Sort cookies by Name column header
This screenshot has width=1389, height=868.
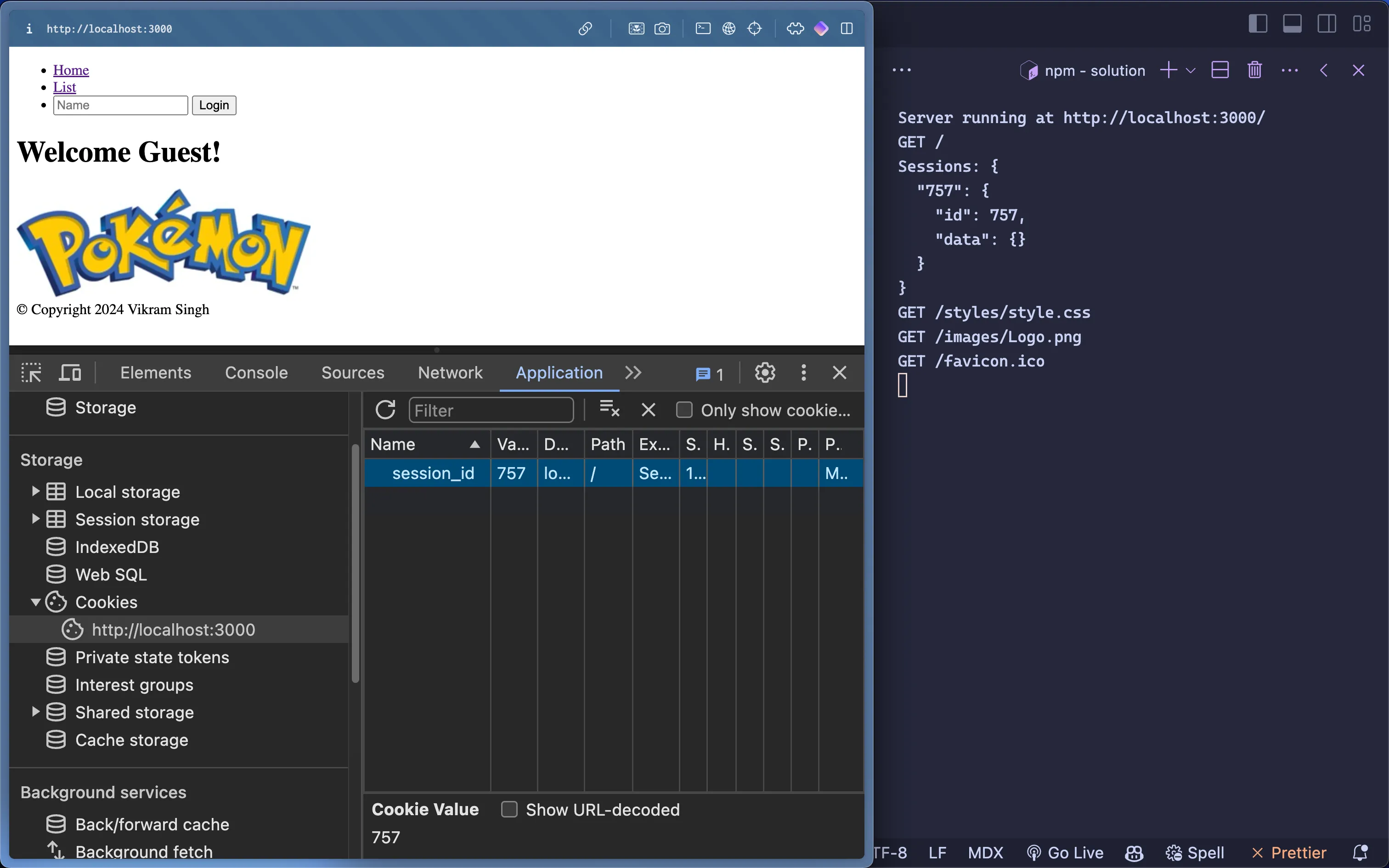point(427,445)
